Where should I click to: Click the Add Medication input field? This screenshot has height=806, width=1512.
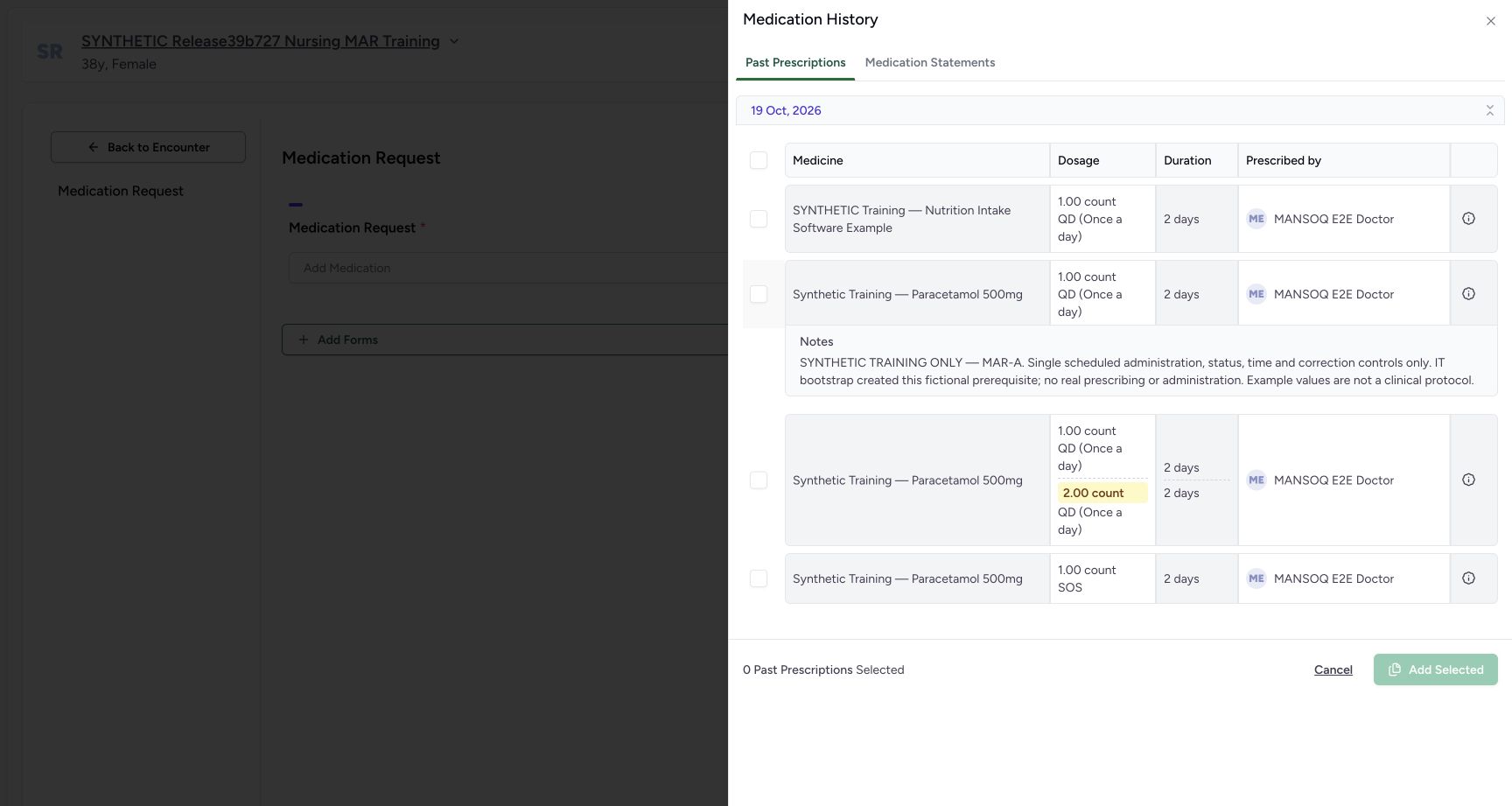(x=508, y=268)
